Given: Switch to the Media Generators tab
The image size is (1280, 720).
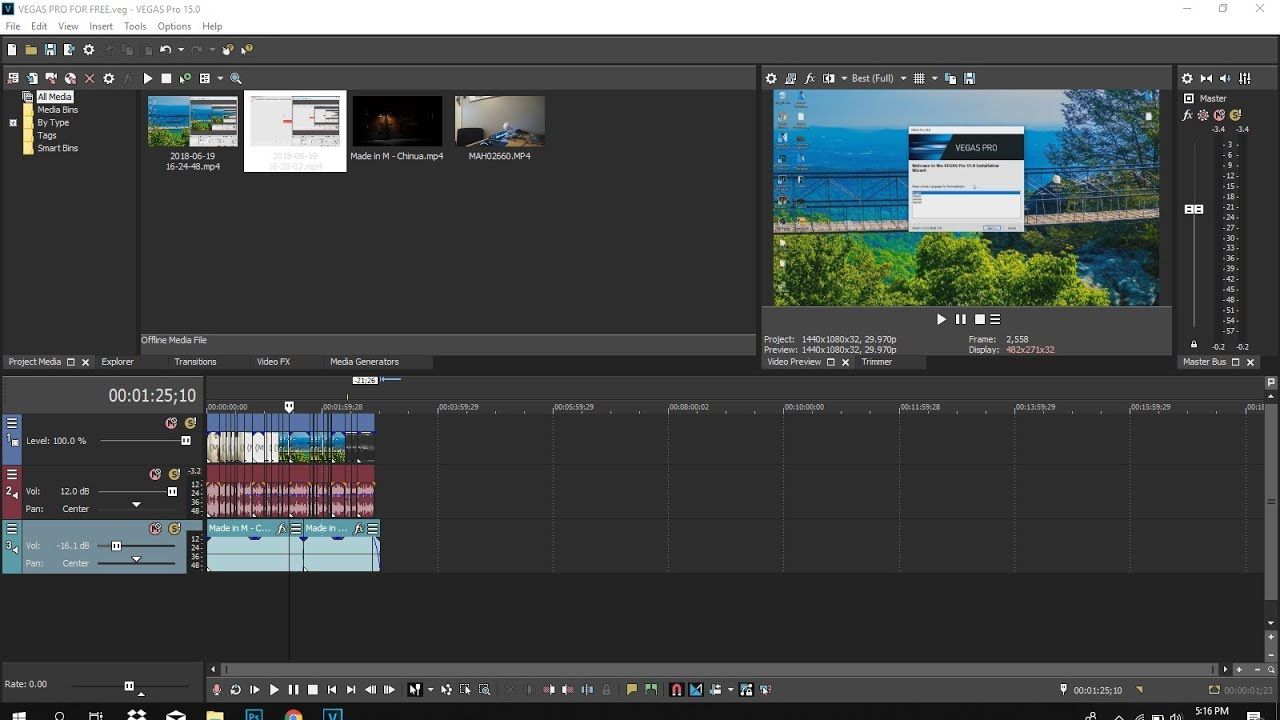Looking at the screenshot, I should click(364, 362).
